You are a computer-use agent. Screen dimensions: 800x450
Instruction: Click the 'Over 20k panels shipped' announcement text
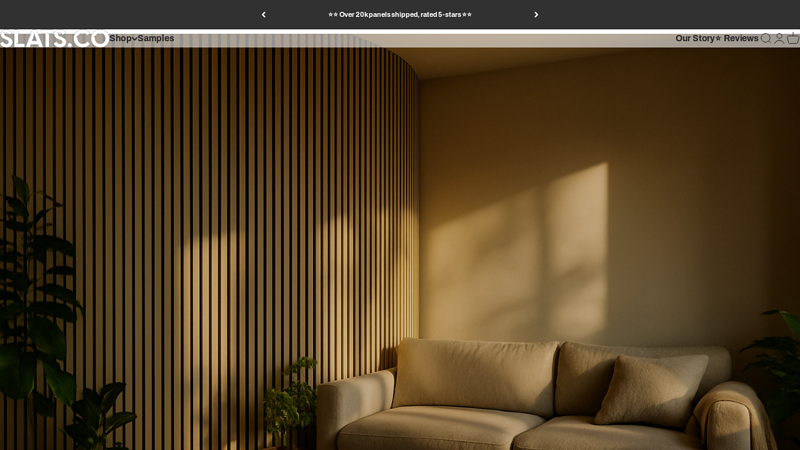(x=400, y=15)
